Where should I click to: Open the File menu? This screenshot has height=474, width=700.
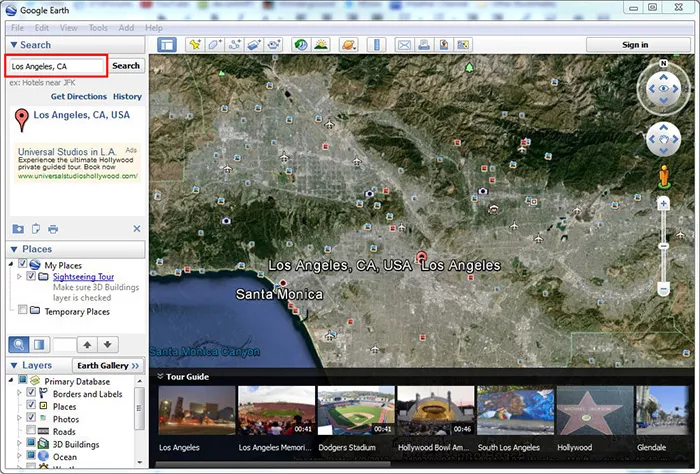point(17,28)
